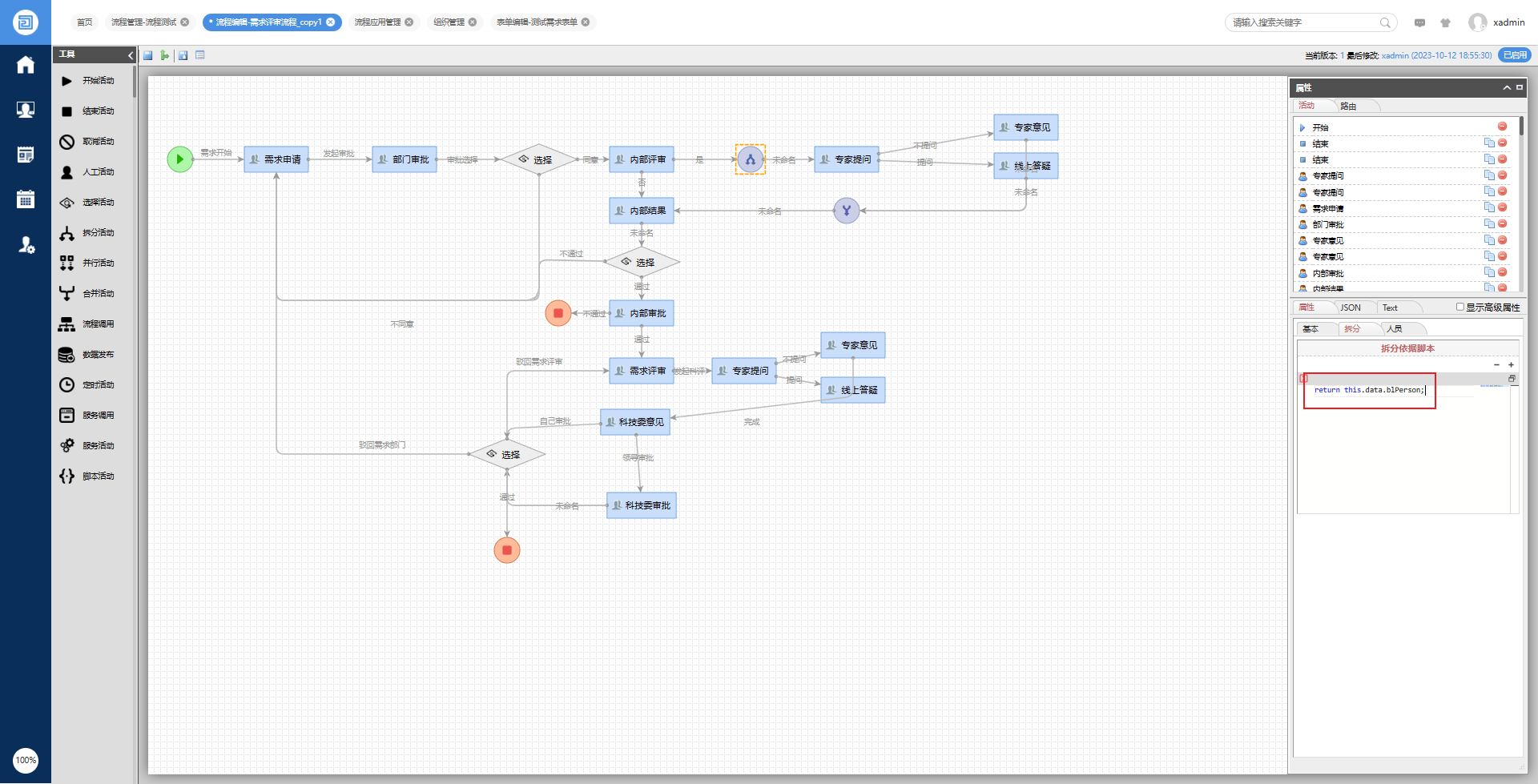Click the green start node on canvas
This screenshot has height=784, width=1538.
click(x=180, y=159)
